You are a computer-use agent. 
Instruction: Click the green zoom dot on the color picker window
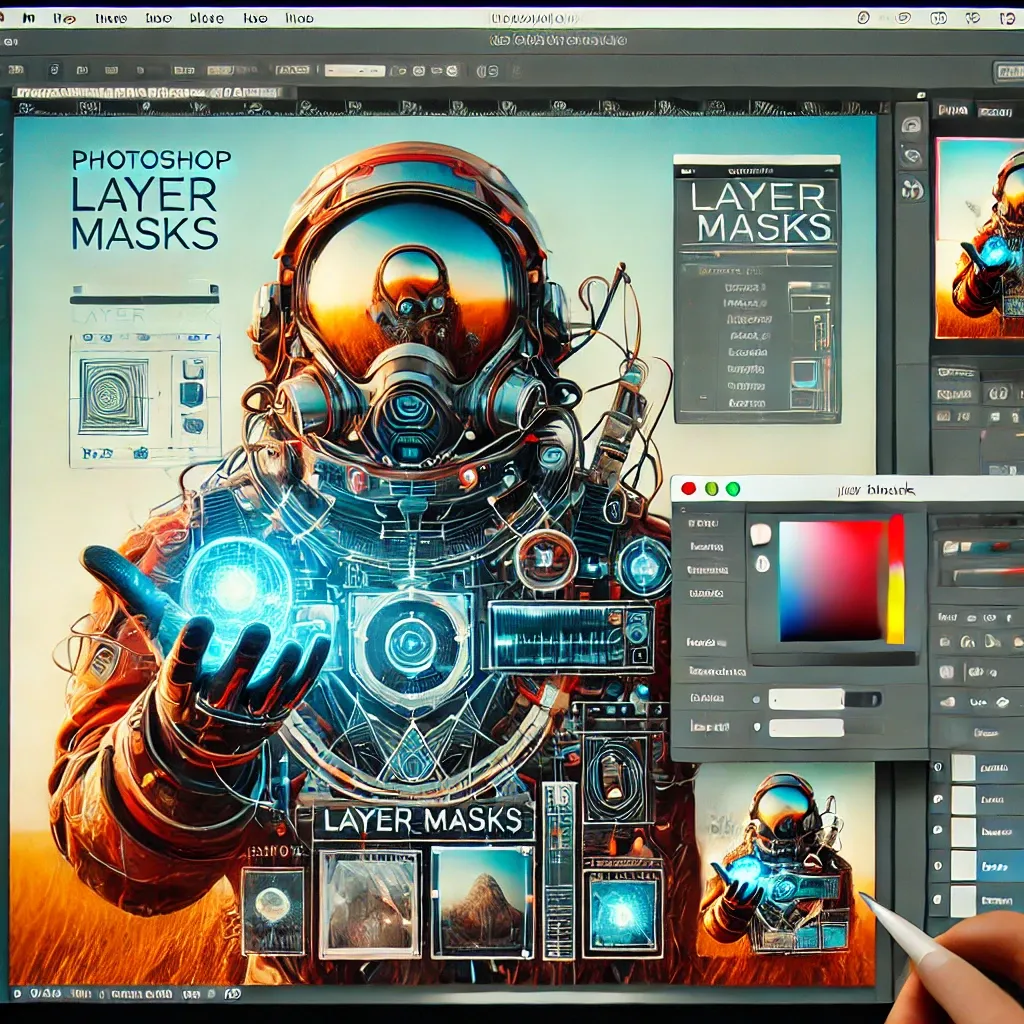click(733, 489)
